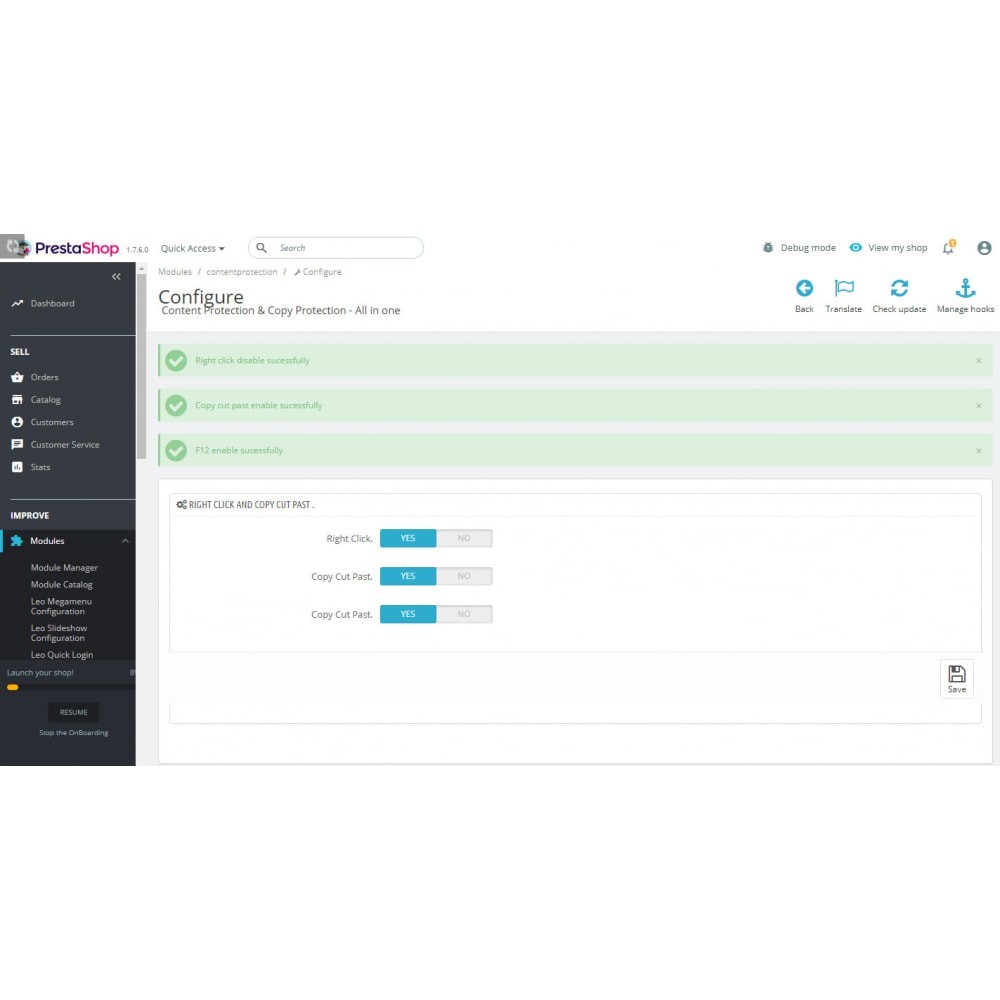Viewport: 1000px width, 1000px height.
Task: Set first Copy Cut Past to YES
Action: pyautogui.click(x=408, y=576)
